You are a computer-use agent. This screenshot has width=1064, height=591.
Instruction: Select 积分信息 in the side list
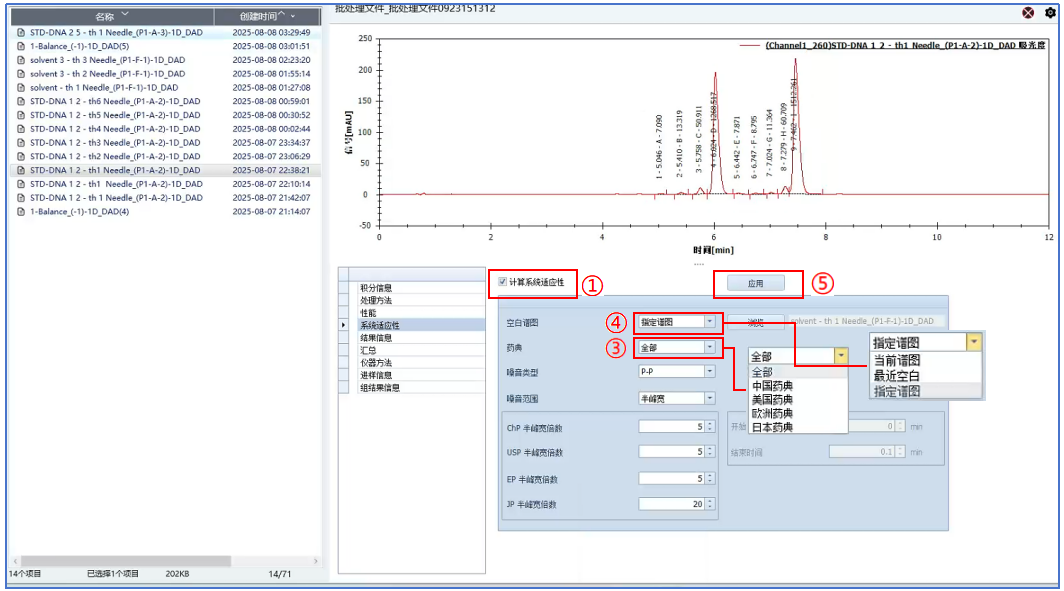coord(377,288)
